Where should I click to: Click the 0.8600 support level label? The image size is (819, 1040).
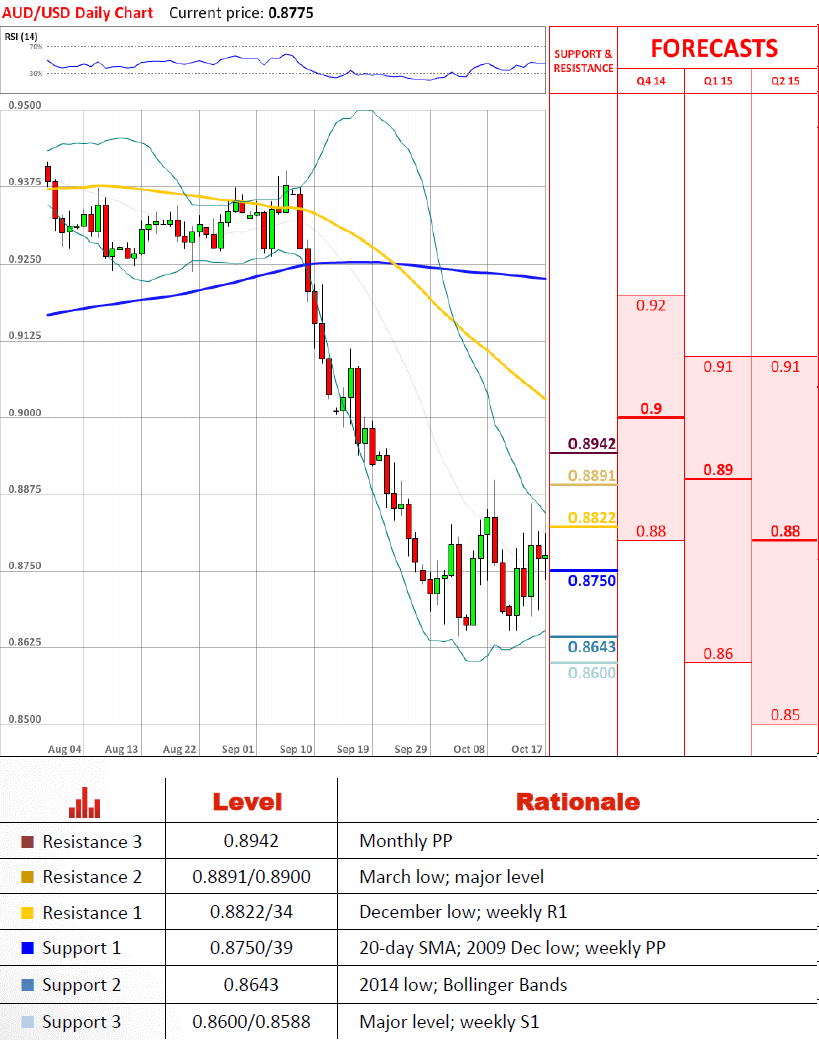(592, 673)
